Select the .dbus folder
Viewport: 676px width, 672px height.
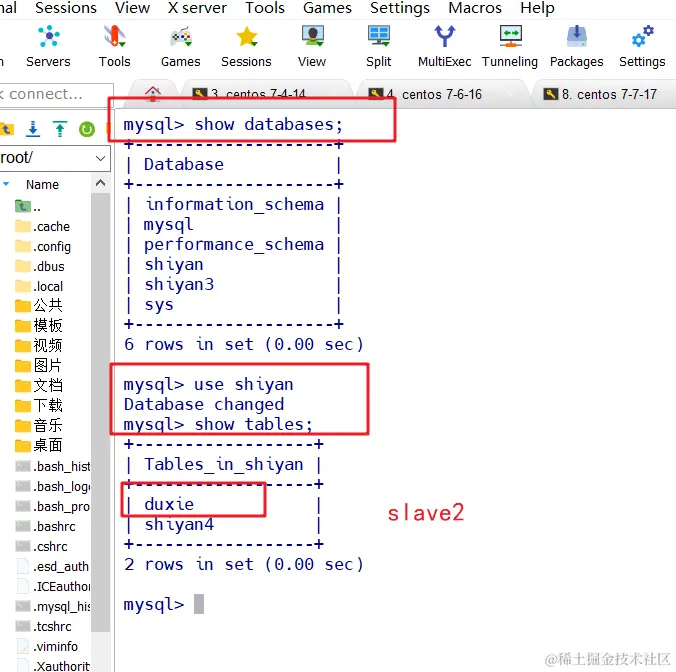point(40,266)
